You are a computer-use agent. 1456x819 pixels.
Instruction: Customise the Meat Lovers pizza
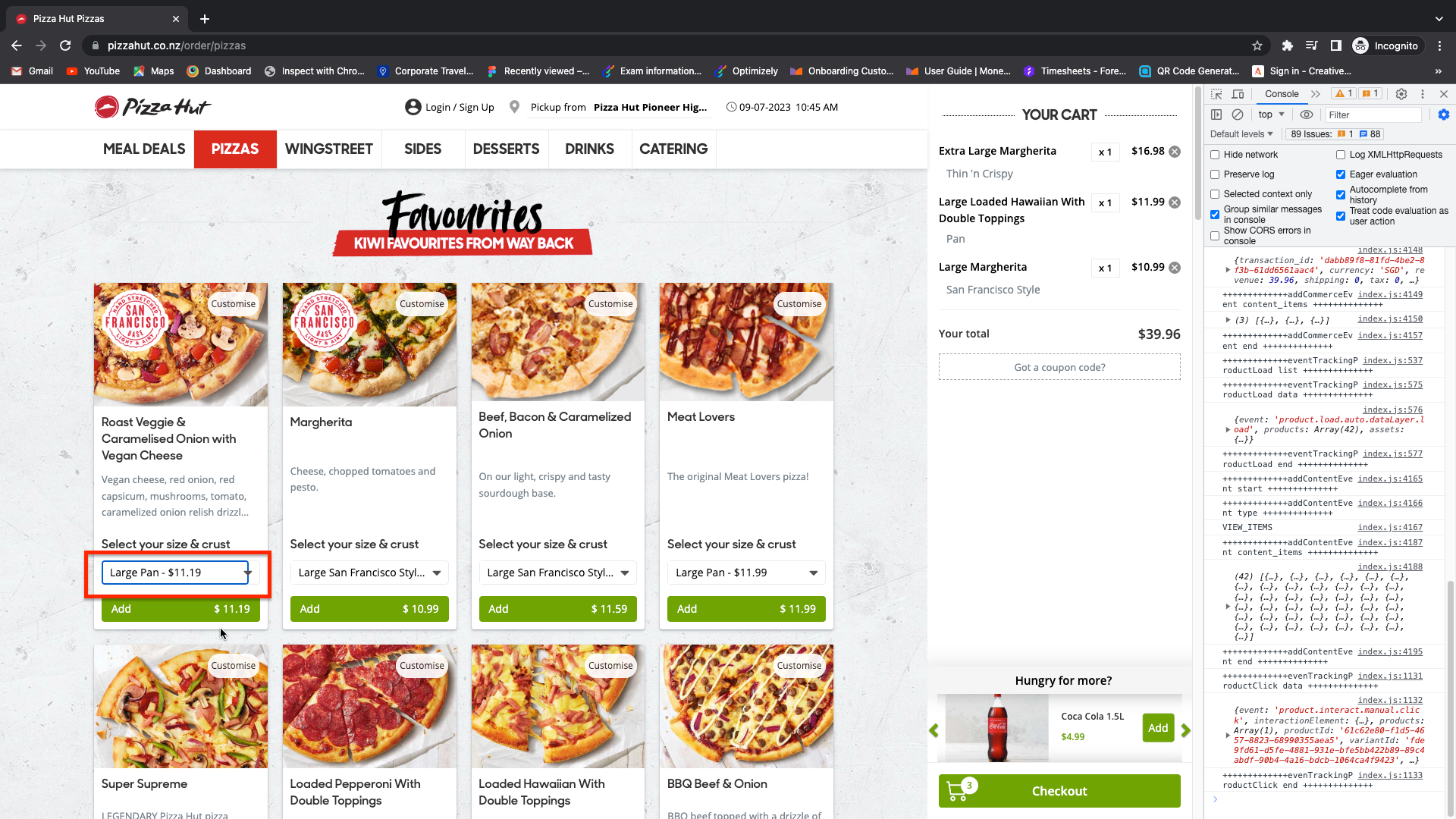pos(799,304)
